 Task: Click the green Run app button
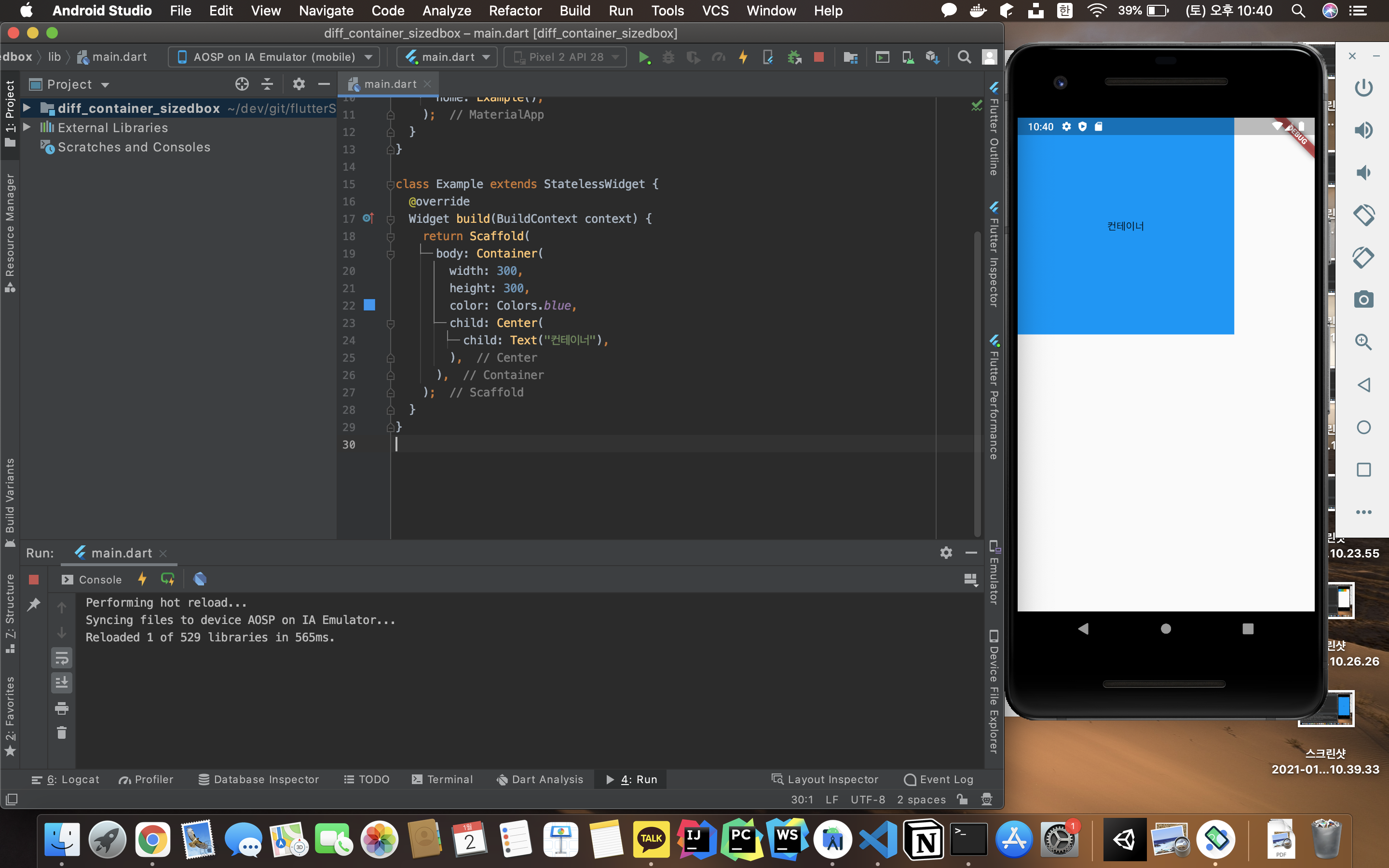pyautogui.click(x=644, y=57)
